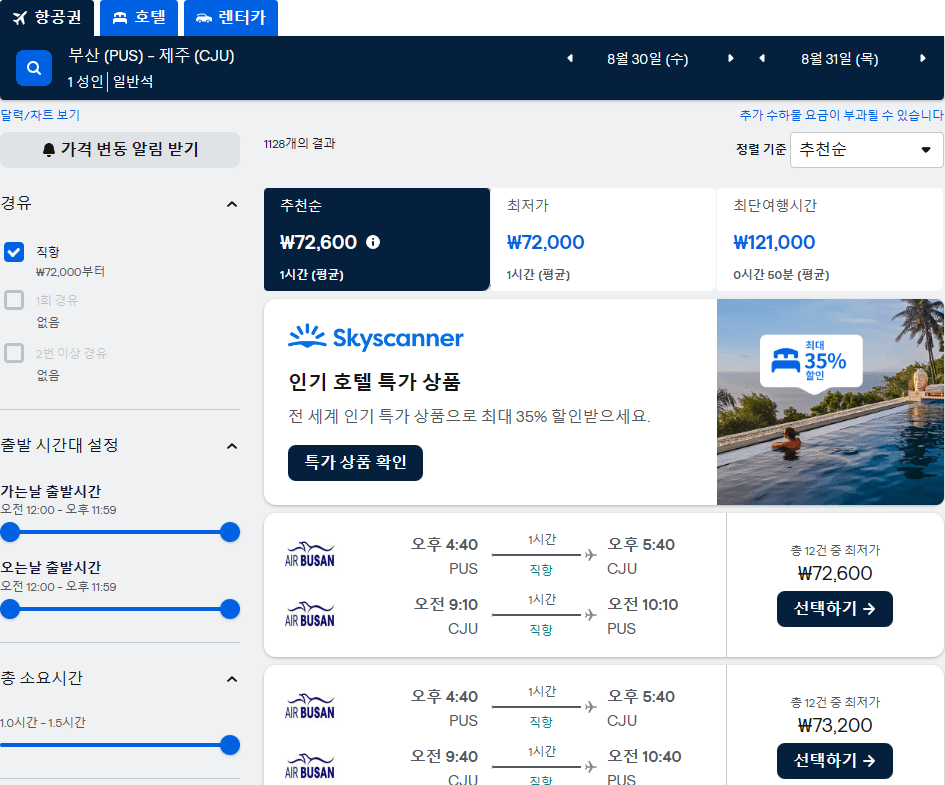The image size is (945, 785).
Task: Collapse the 출발 시간대 설정 section
Action: click(231, 446)
